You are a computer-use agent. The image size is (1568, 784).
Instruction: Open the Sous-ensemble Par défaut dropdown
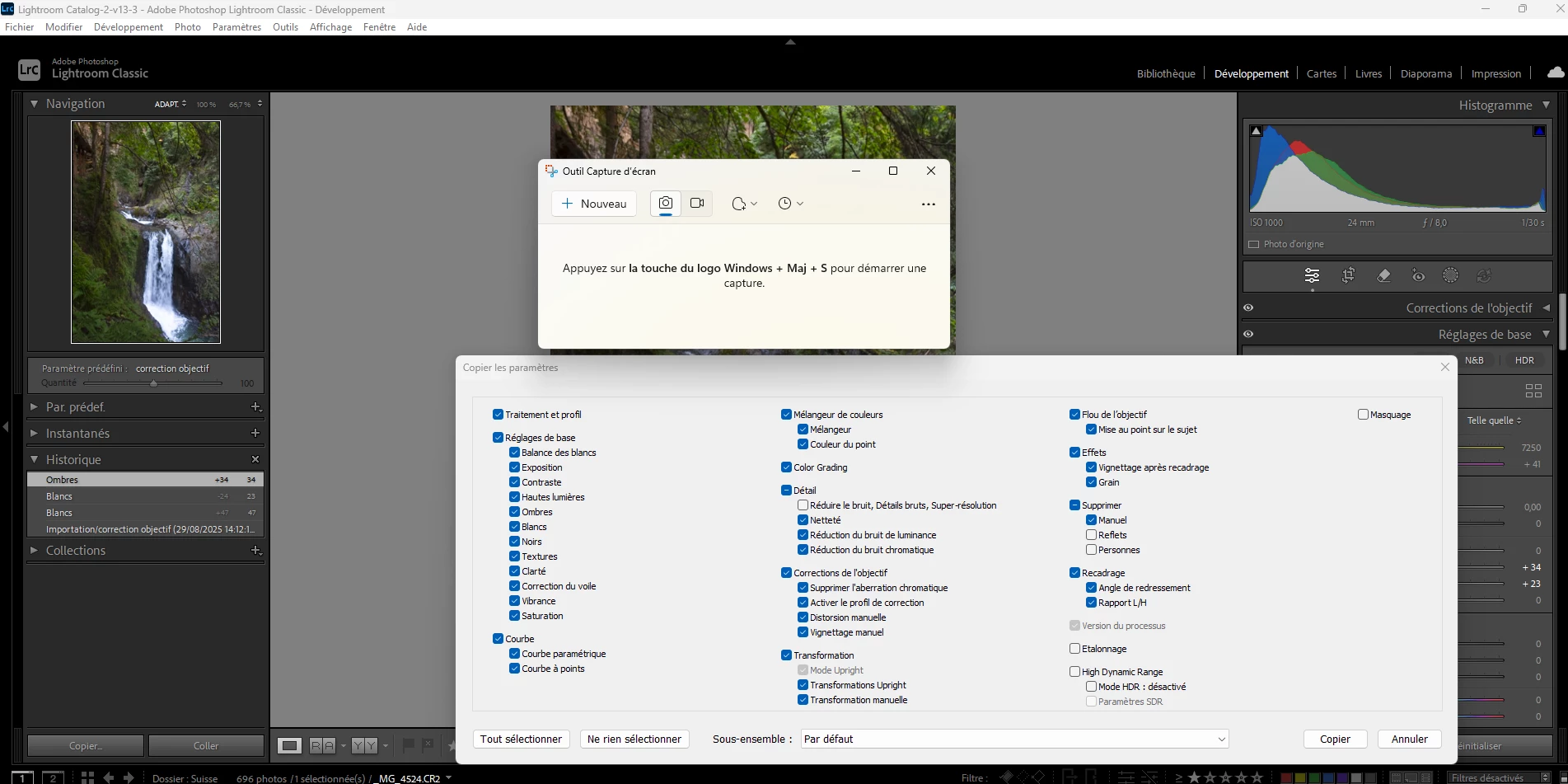(x=1015, y=739)
